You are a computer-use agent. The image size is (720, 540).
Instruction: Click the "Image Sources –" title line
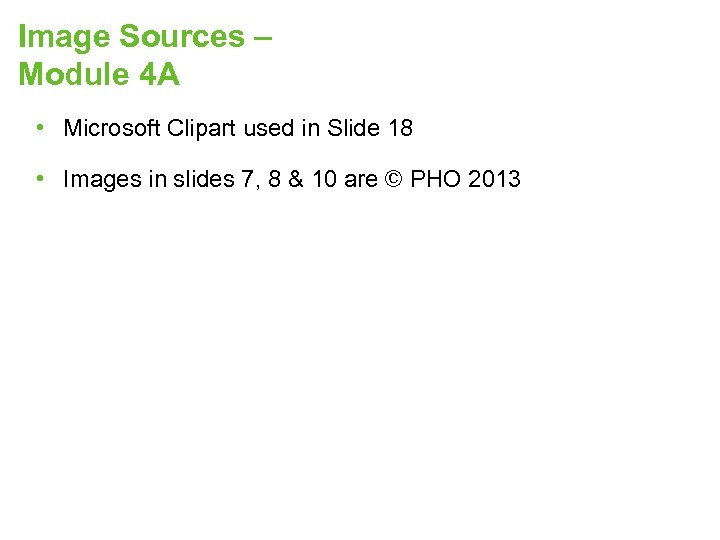pyautogui.click(x=145, y=37)
